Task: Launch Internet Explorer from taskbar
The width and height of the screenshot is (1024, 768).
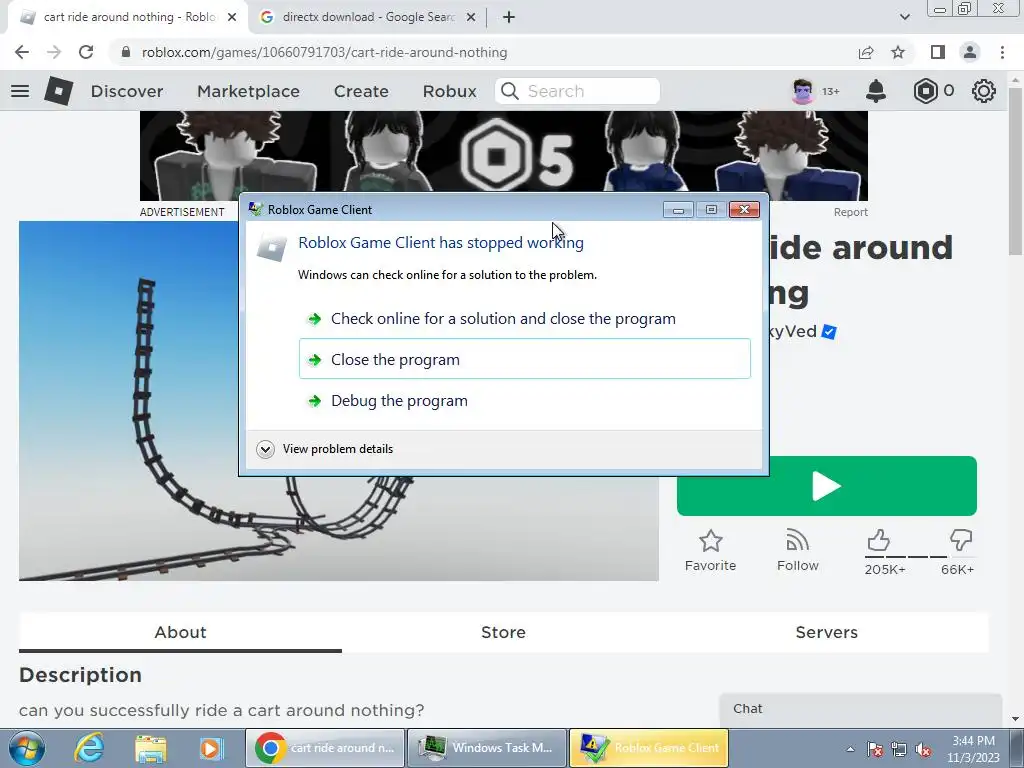Action: point(89,748)
